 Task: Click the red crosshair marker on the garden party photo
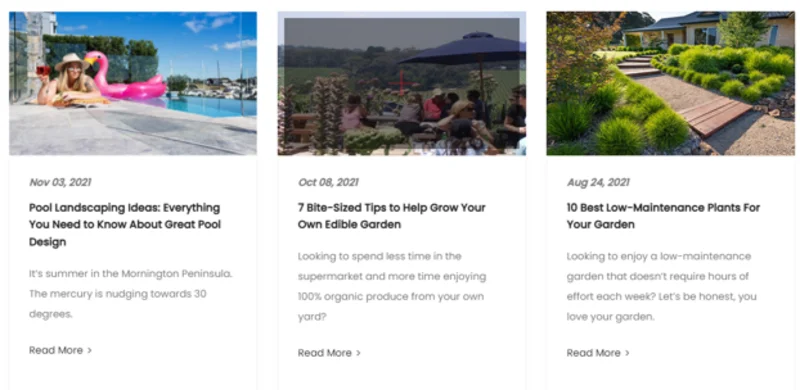[x=403, y=83]
